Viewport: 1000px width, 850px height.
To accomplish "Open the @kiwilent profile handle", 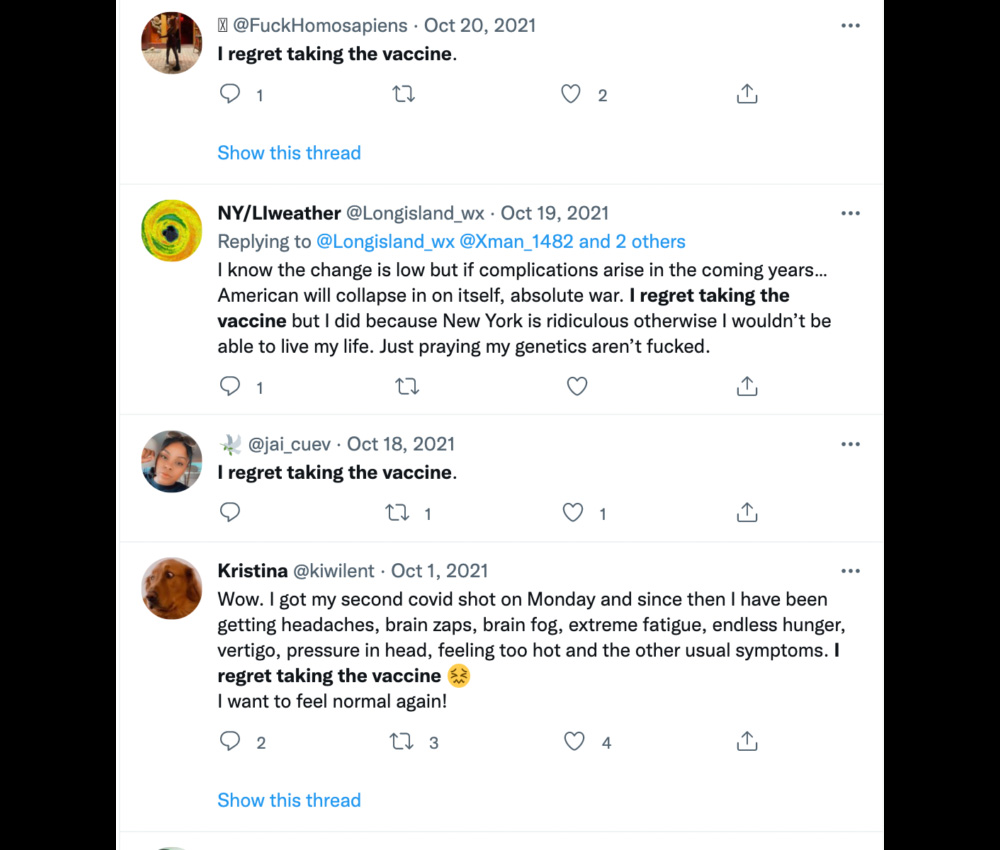I will (333, 571).
